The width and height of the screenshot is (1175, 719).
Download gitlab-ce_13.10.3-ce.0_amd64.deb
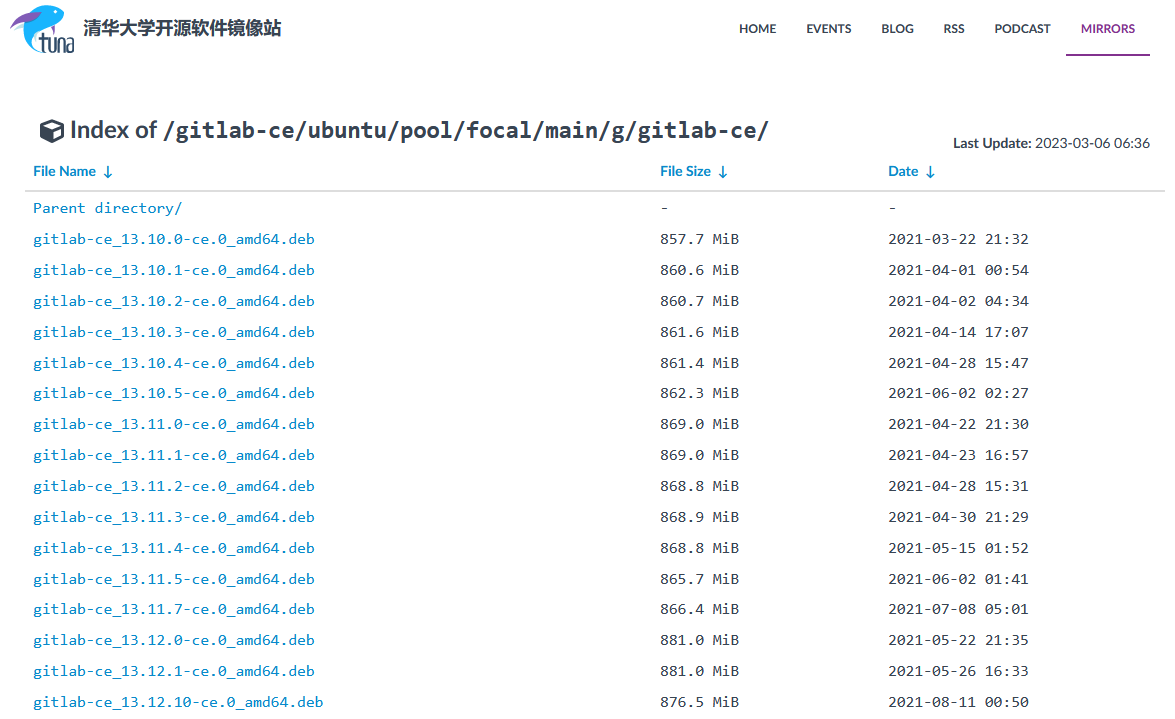(x=174, y=332)
